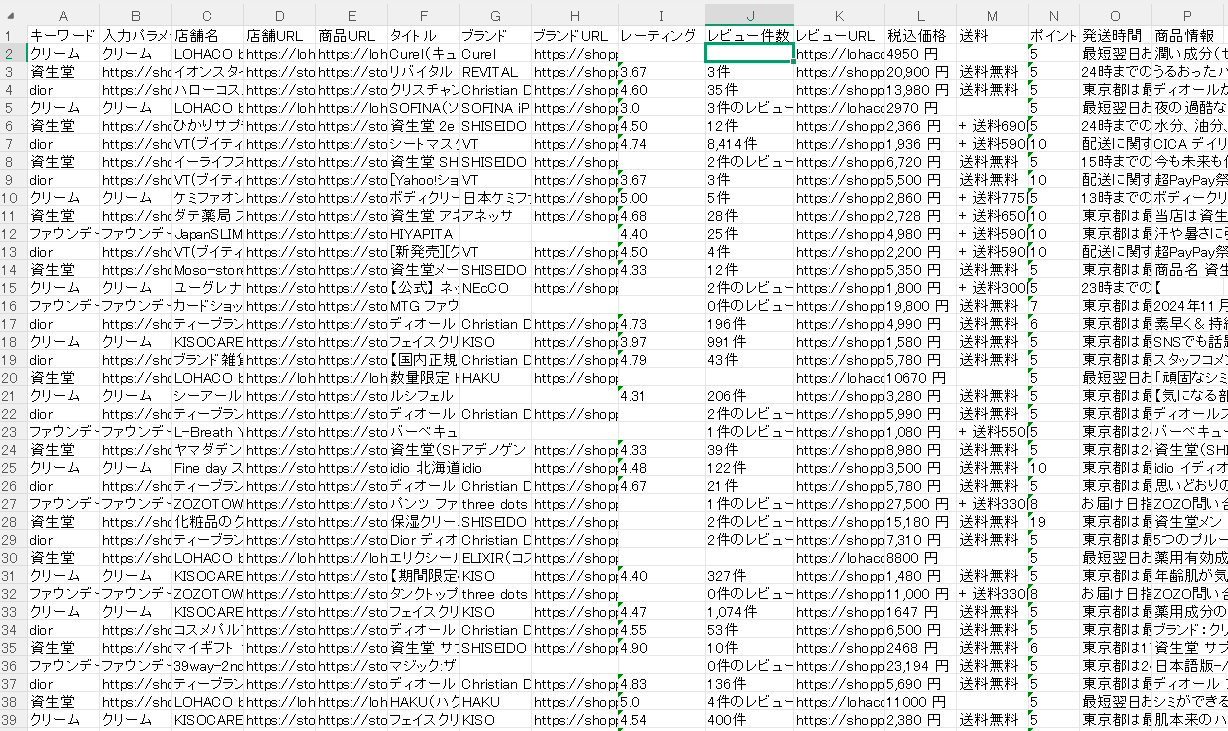Screen dimensions: 1228x731
Task: Select the ELIXIR brand cell
Action: (x=495, y=558)
